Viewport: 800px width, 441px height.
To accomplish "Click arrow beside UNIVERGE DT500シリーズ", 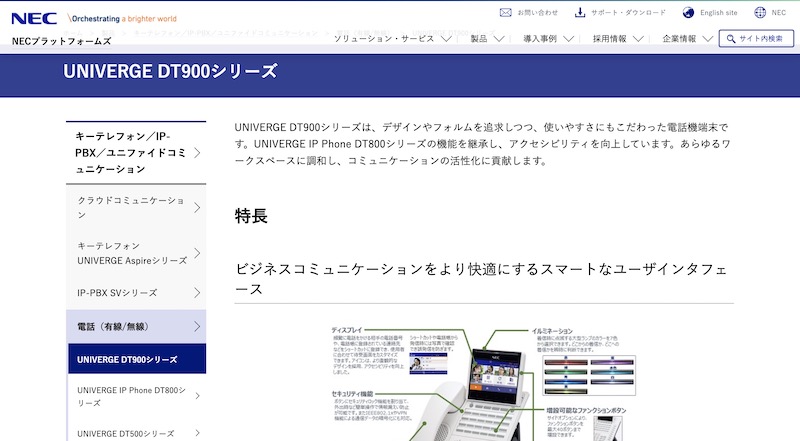I will 197,433.
